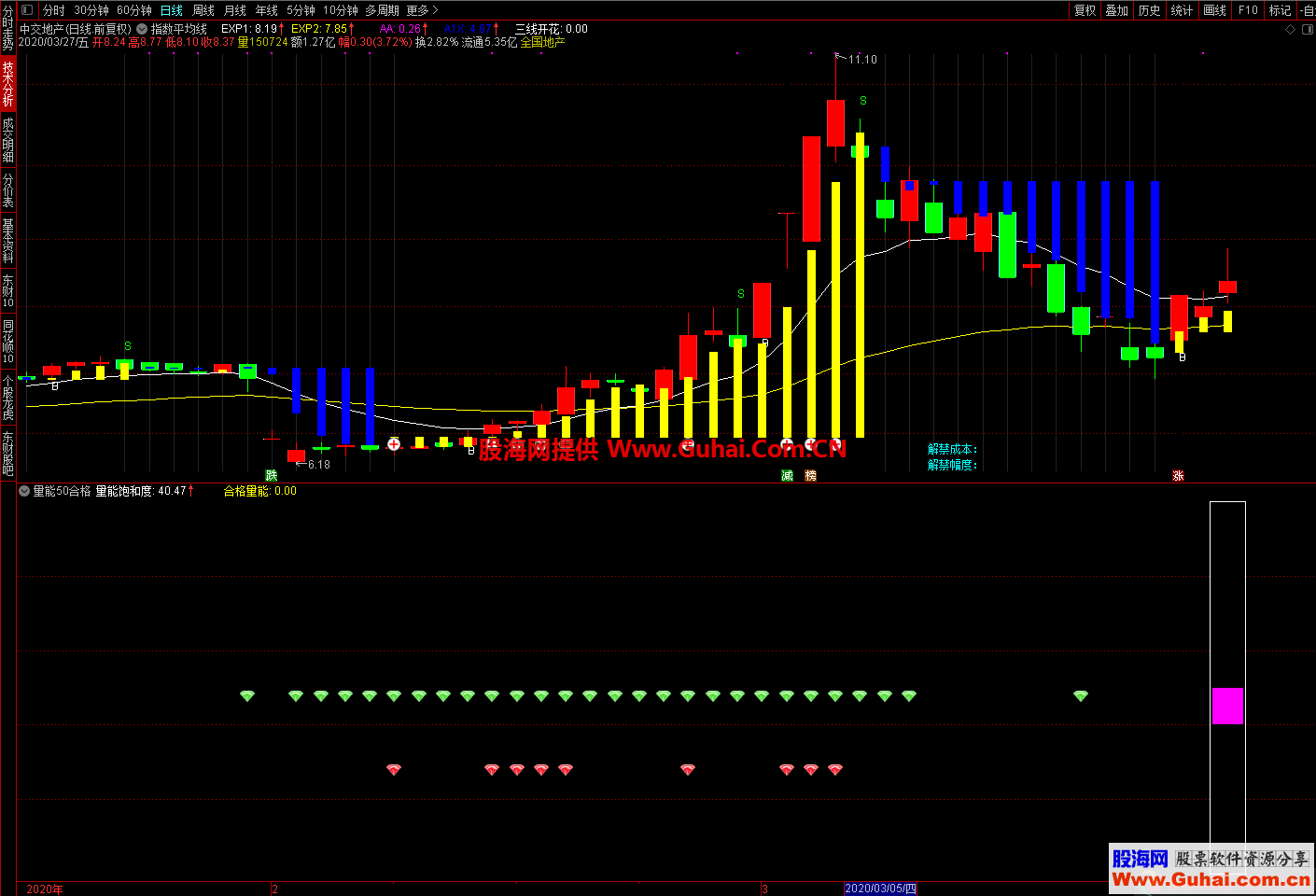Click the B signal near the last candles
The image size is (1316, 896).
coord(1183,357)
